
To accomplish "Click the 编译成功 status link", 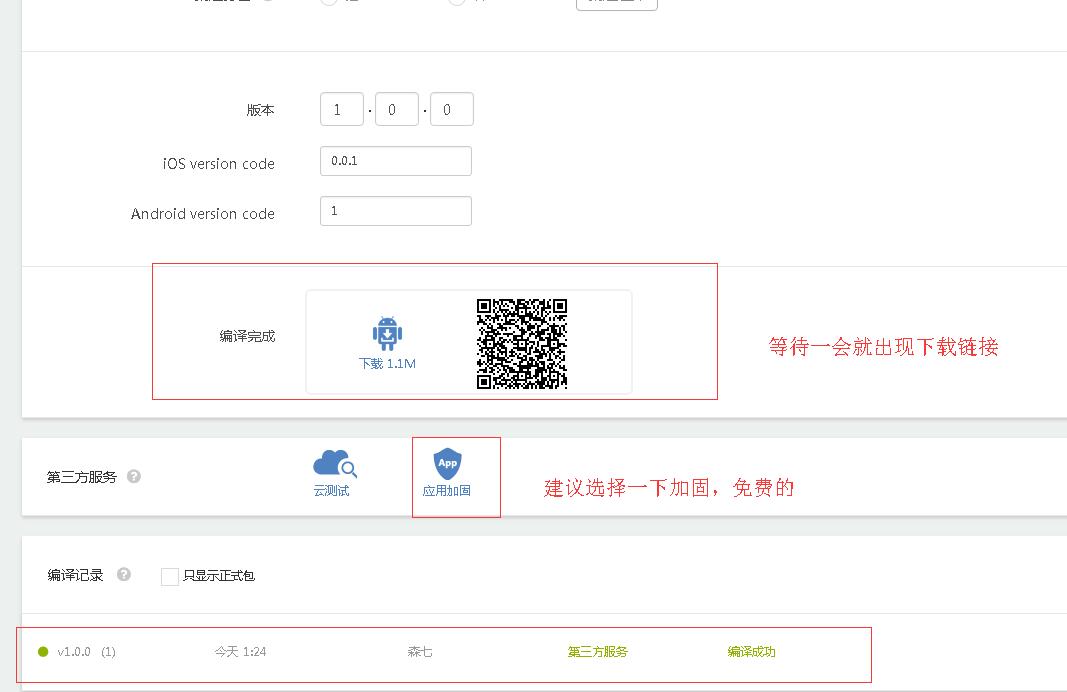I will click(x=751, y=652).
